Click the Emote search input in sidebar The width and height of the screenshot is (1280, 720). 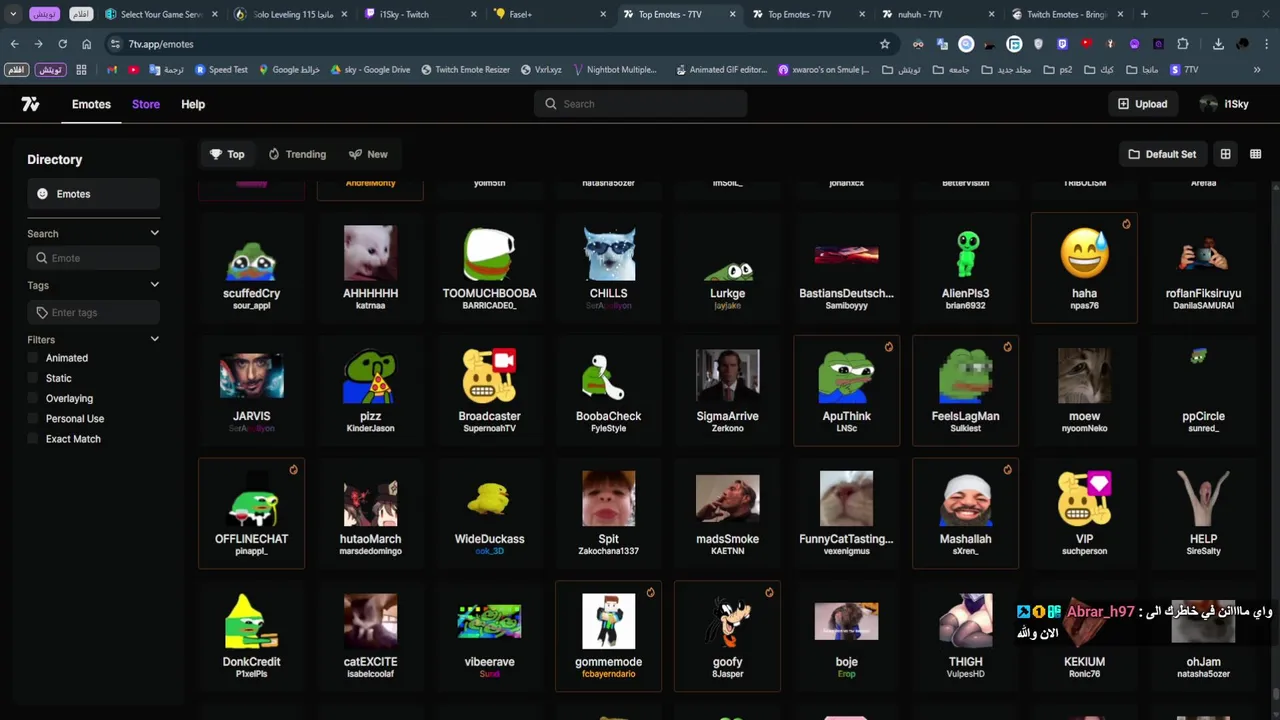(93, 258)
